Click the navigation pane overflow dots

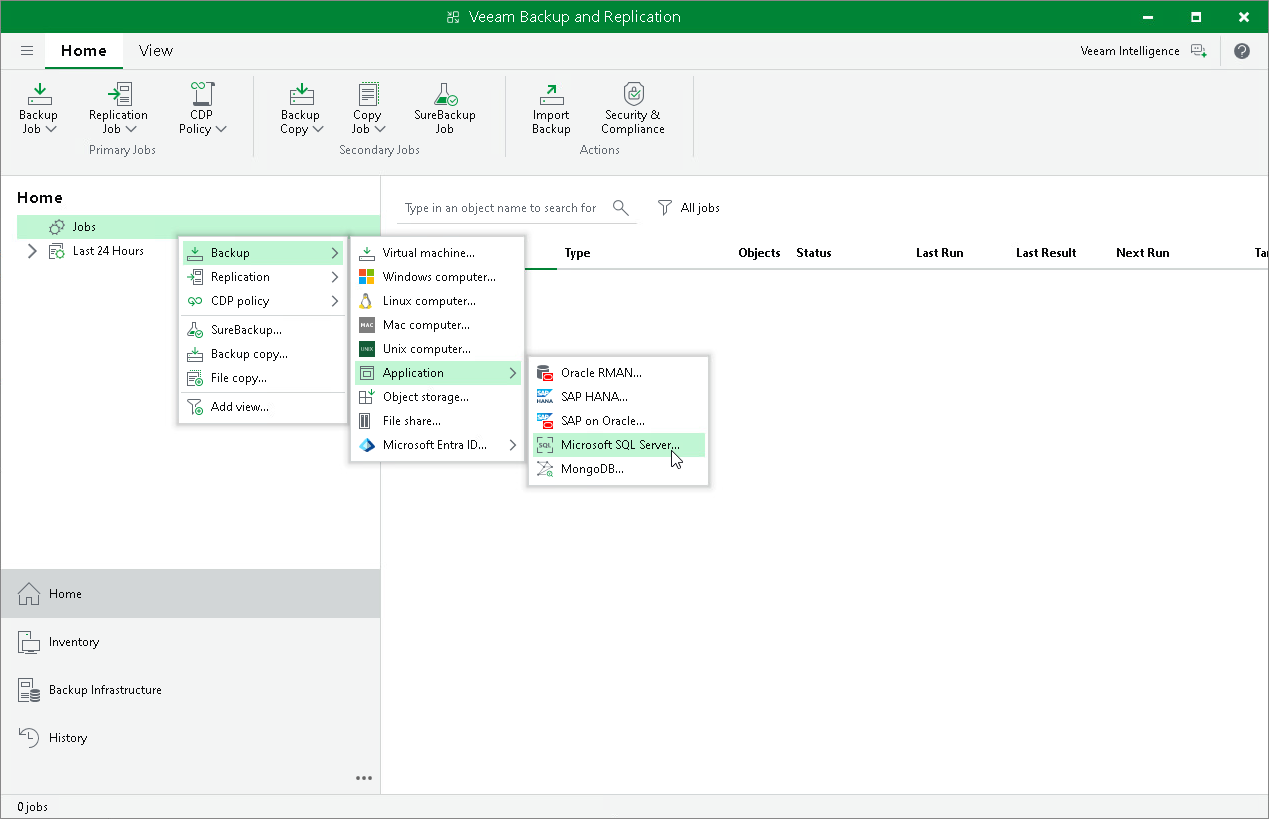[x=364, y=778]
